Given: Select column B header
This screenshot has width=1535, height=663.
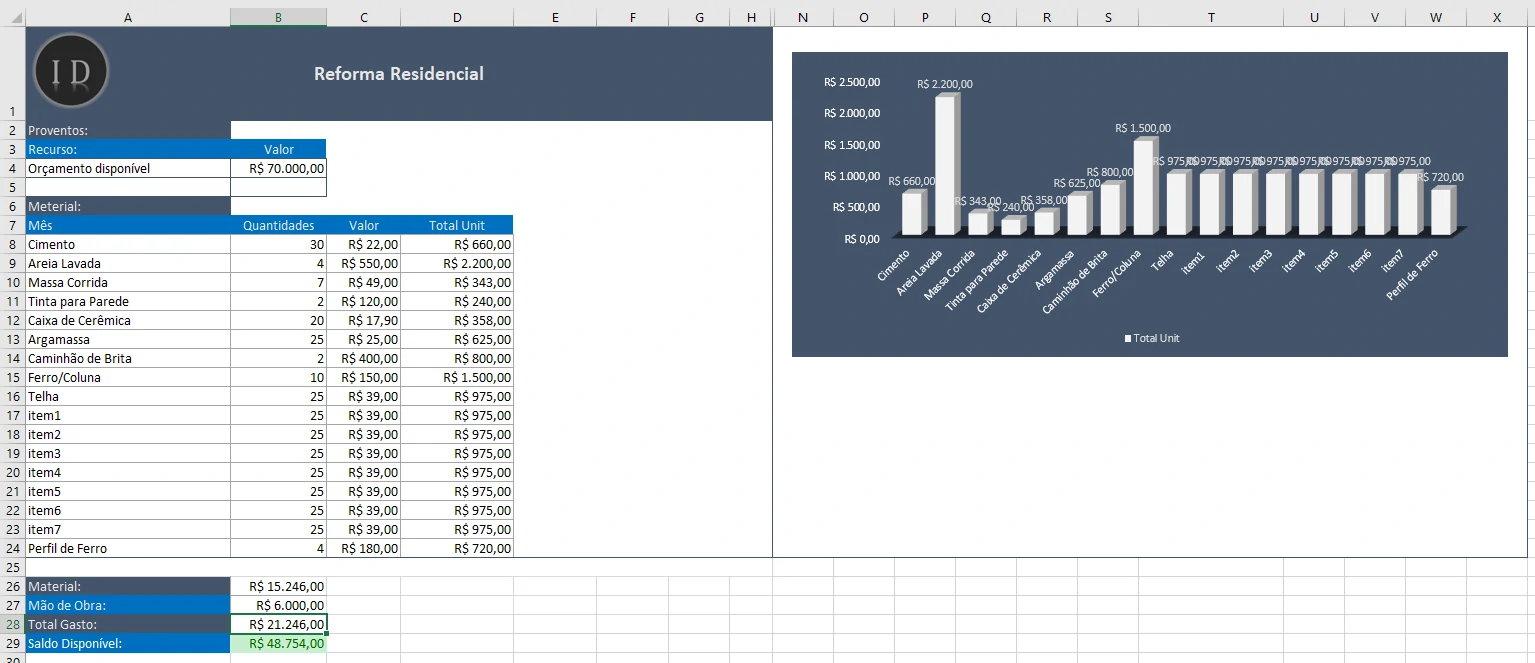Looking at the screenshot, I should (278, 17).
